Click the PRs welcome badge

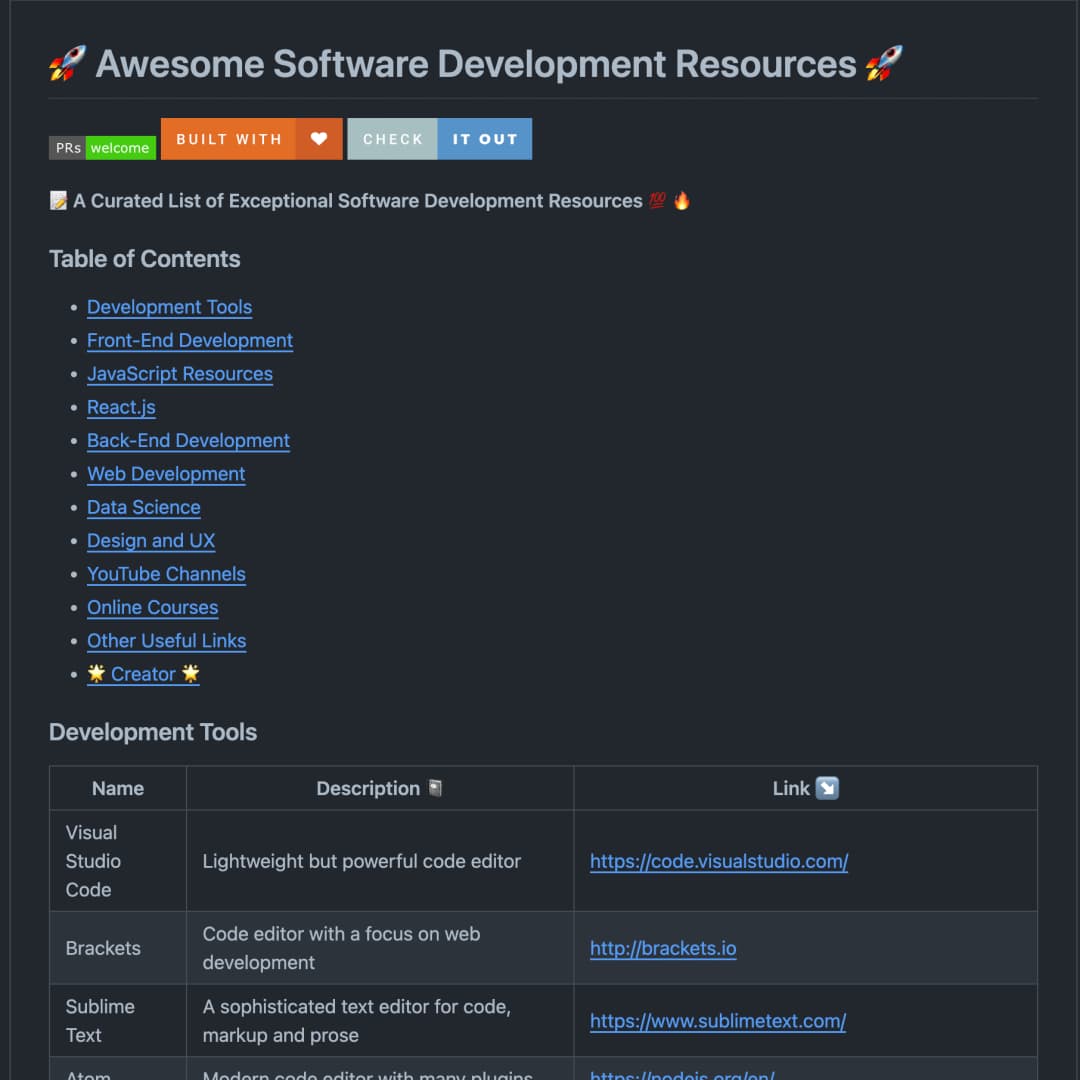pos(102,147)
